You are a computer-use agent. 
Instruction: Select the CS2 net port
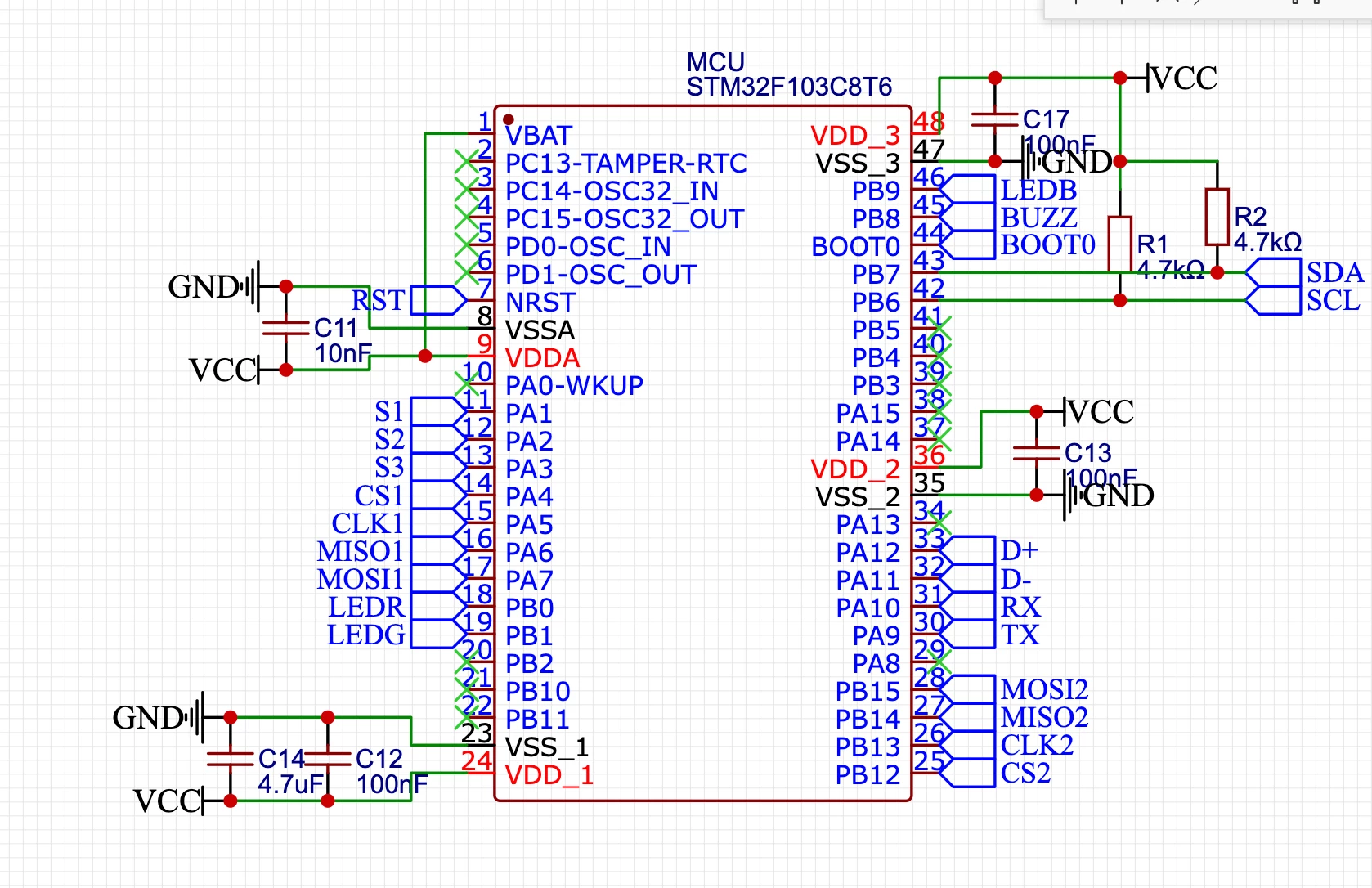point(995,773)
